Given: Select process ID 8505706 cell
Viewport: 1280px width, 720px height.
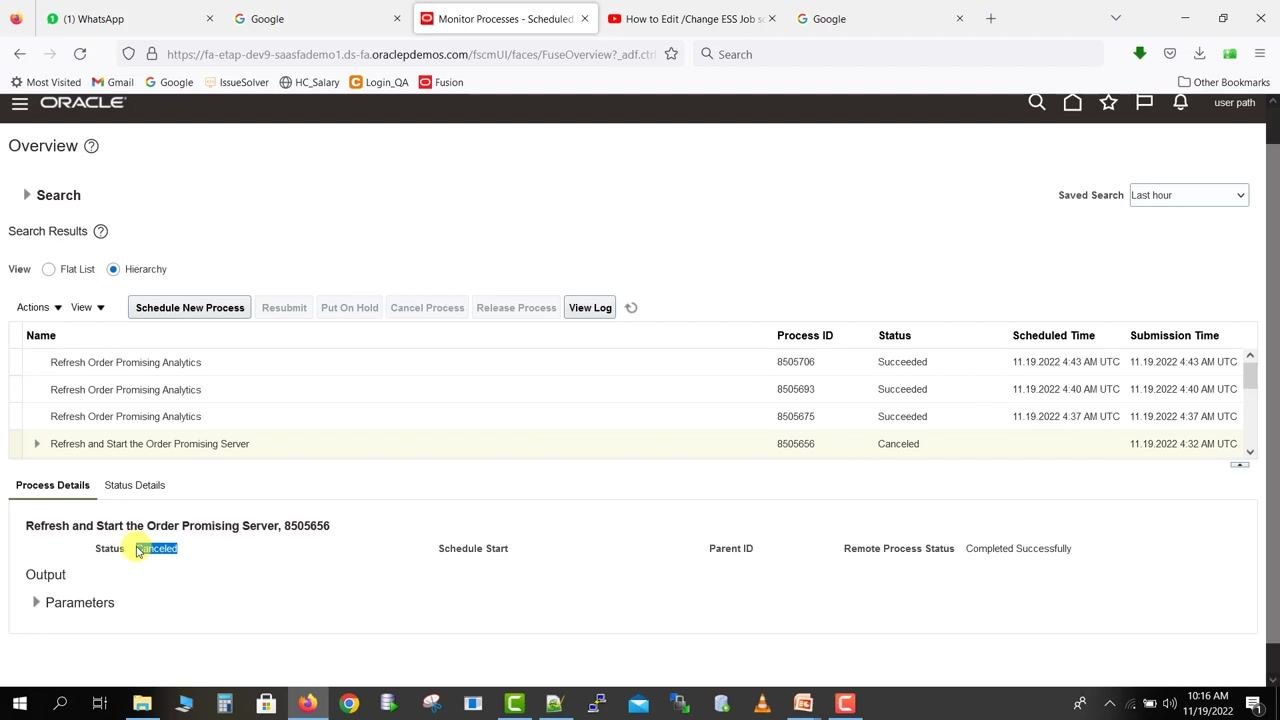Looking at the screenshot, I should [796, 362].
